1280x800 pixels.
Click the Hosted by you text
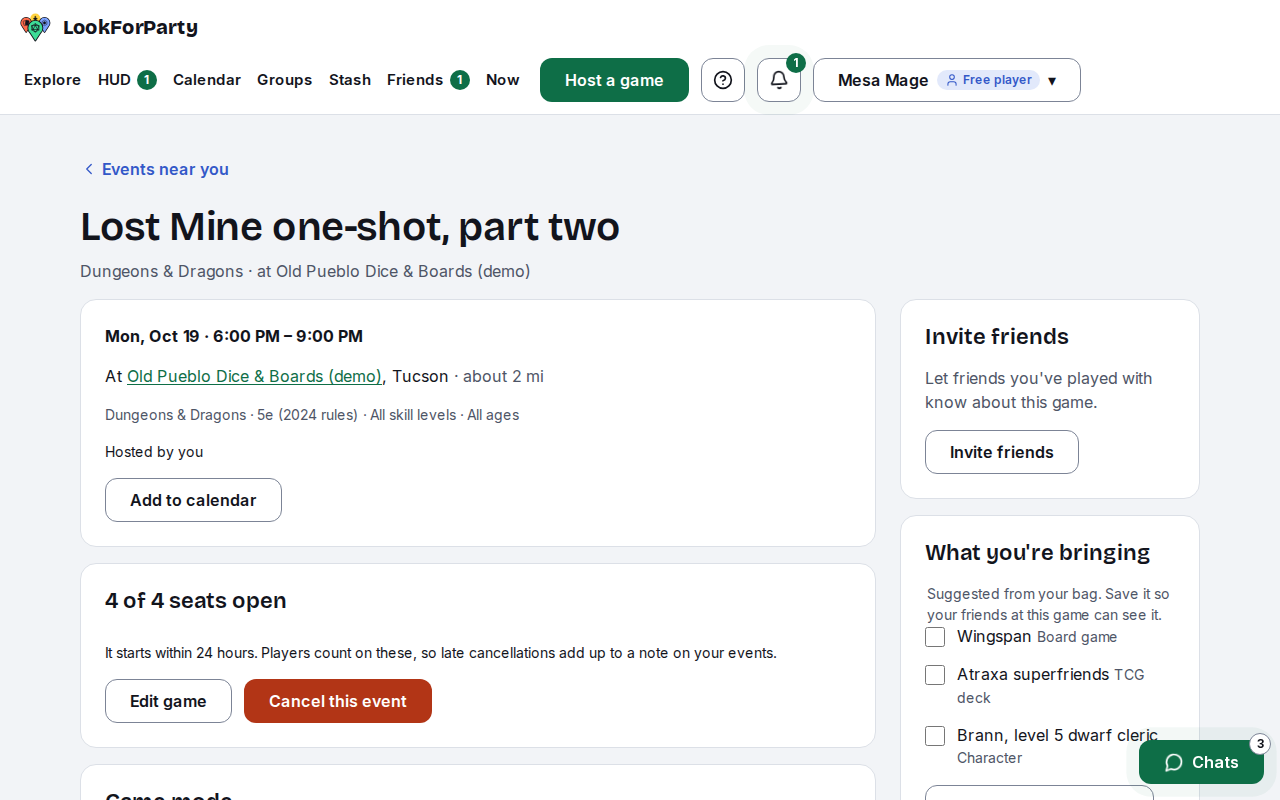pyautogui.click(x=154, y=452)
